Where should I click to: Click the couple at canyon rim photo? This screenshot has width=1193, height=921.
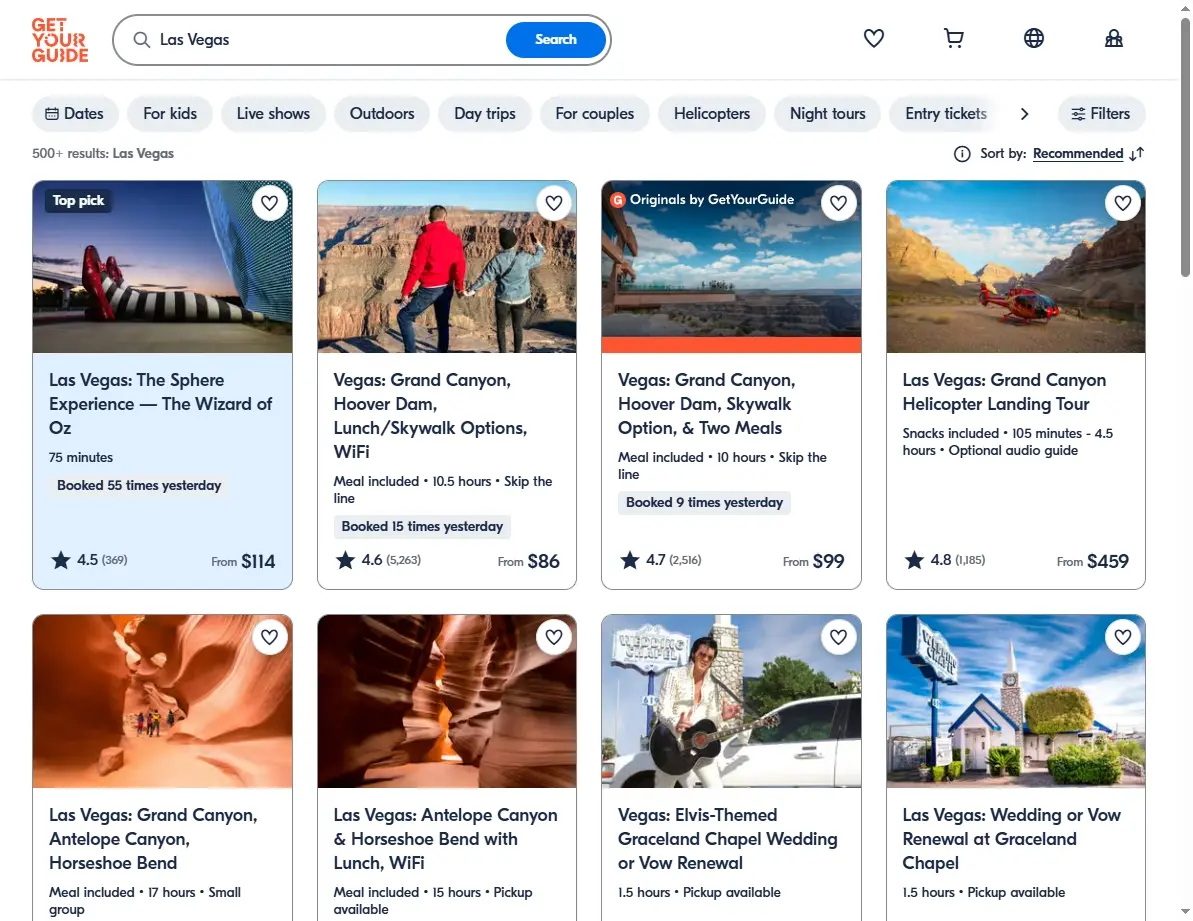pyautogui.click(x=447, y=267)
